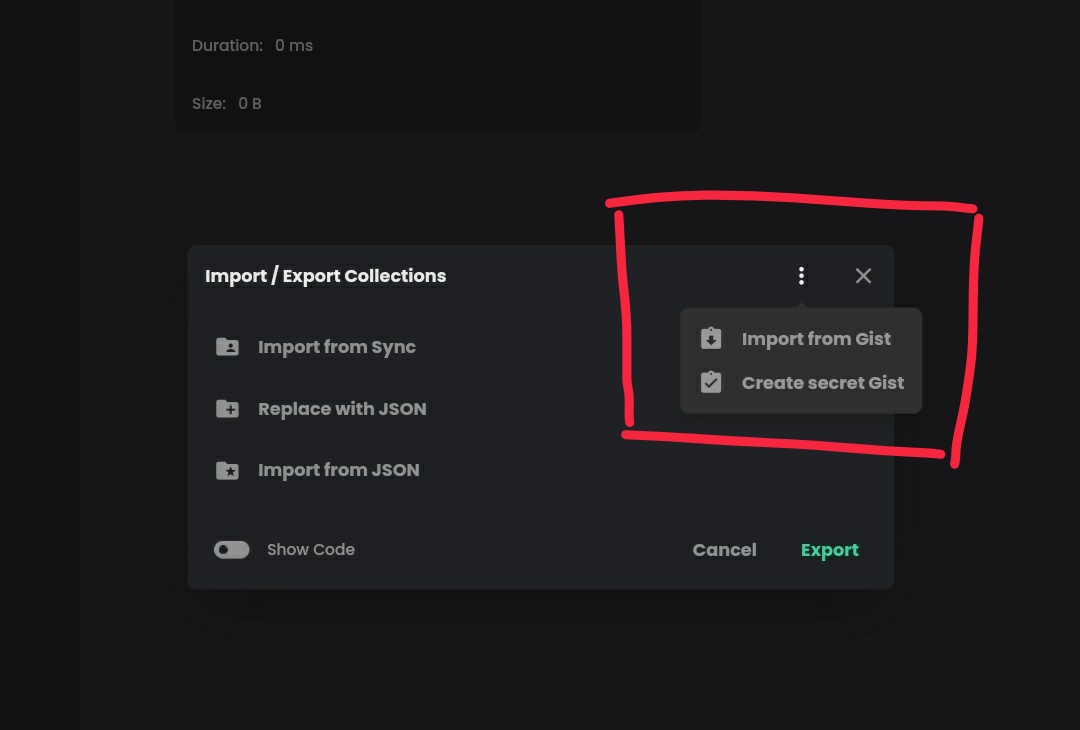This screenshot has height=730, width=1080.
Task: Select the Import from Sync option
Action: [x=337, y=346]
